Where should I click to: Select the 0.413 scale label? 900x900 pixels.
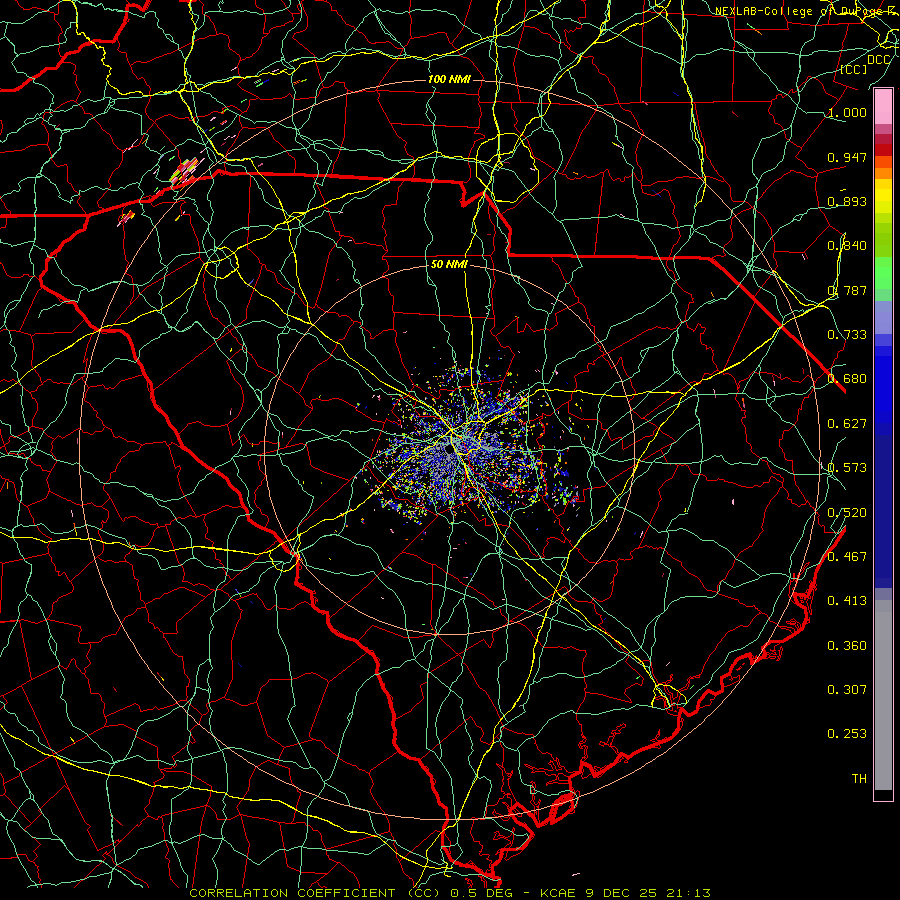point(847,601)
